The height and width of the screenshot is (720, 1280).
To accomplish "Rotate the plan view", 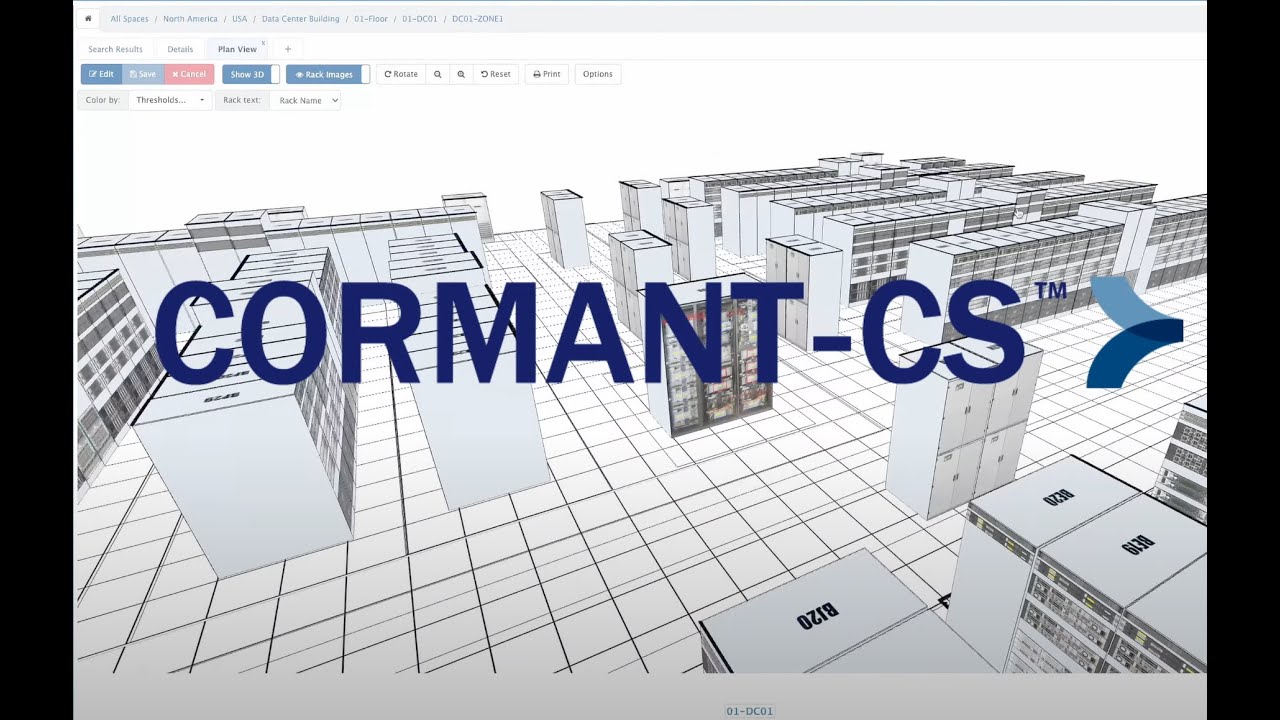I will pos(401,74).
